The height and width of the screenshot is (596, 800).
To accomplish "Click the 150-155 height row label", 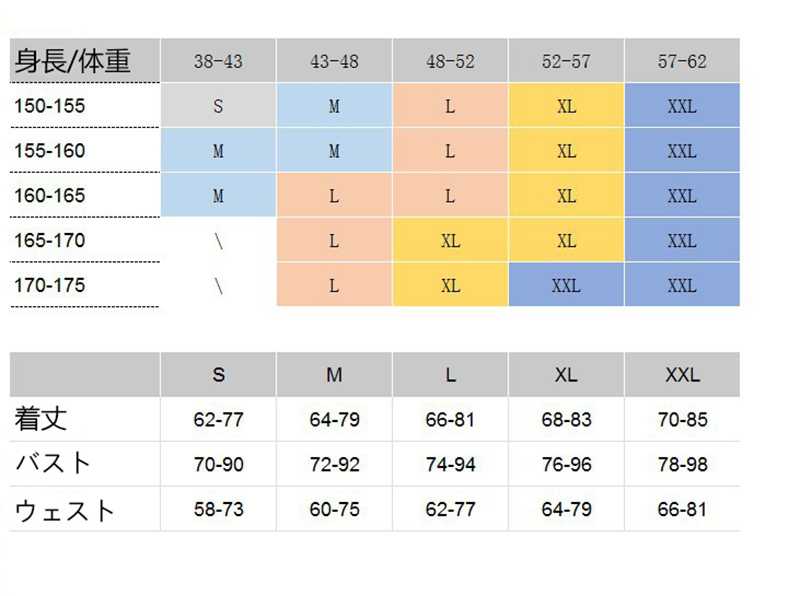I will pyautogui.click(x=50, y=106).
